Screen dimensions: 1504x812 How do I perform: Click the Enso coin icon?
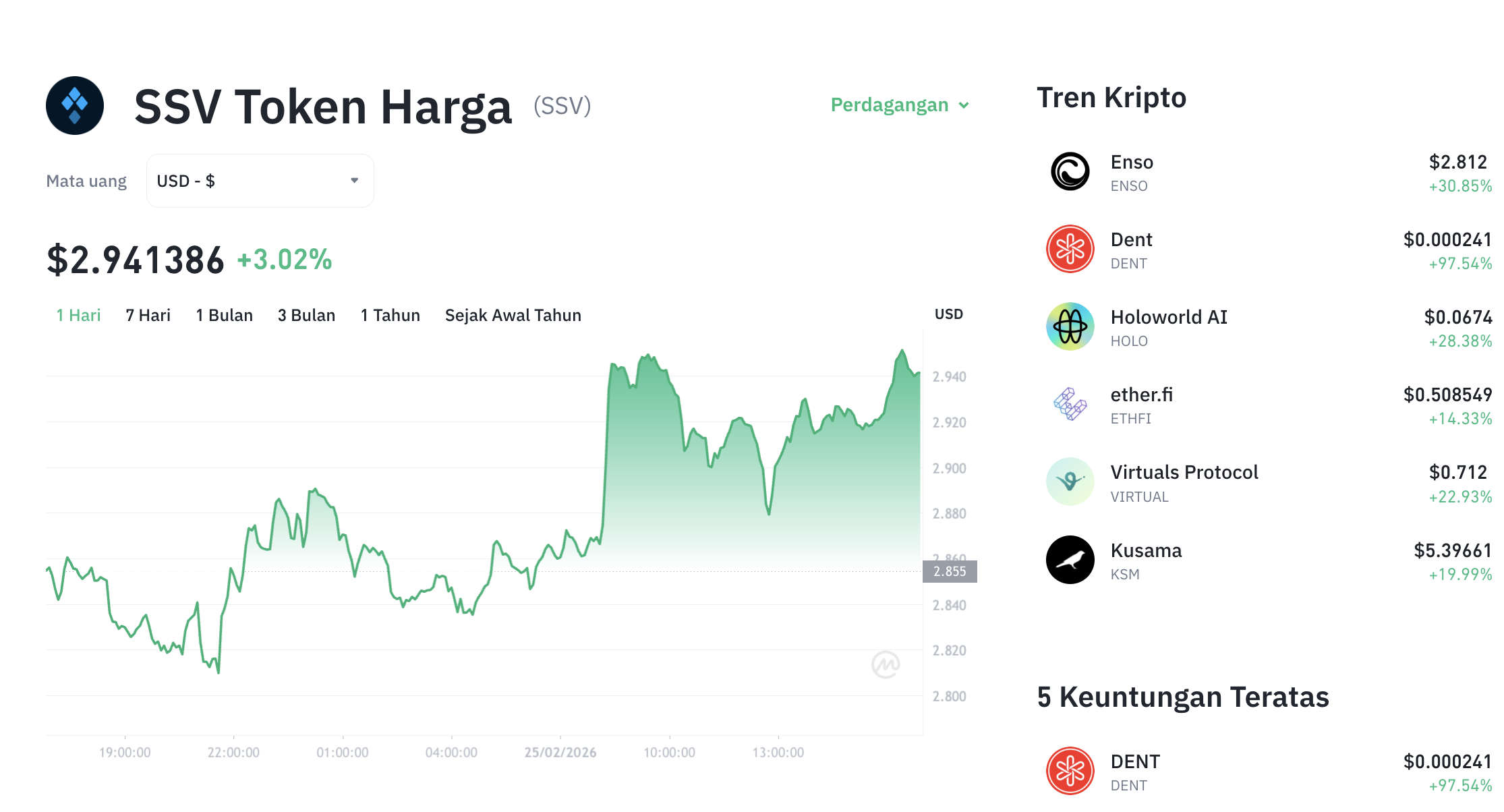tap(1070, 171)
